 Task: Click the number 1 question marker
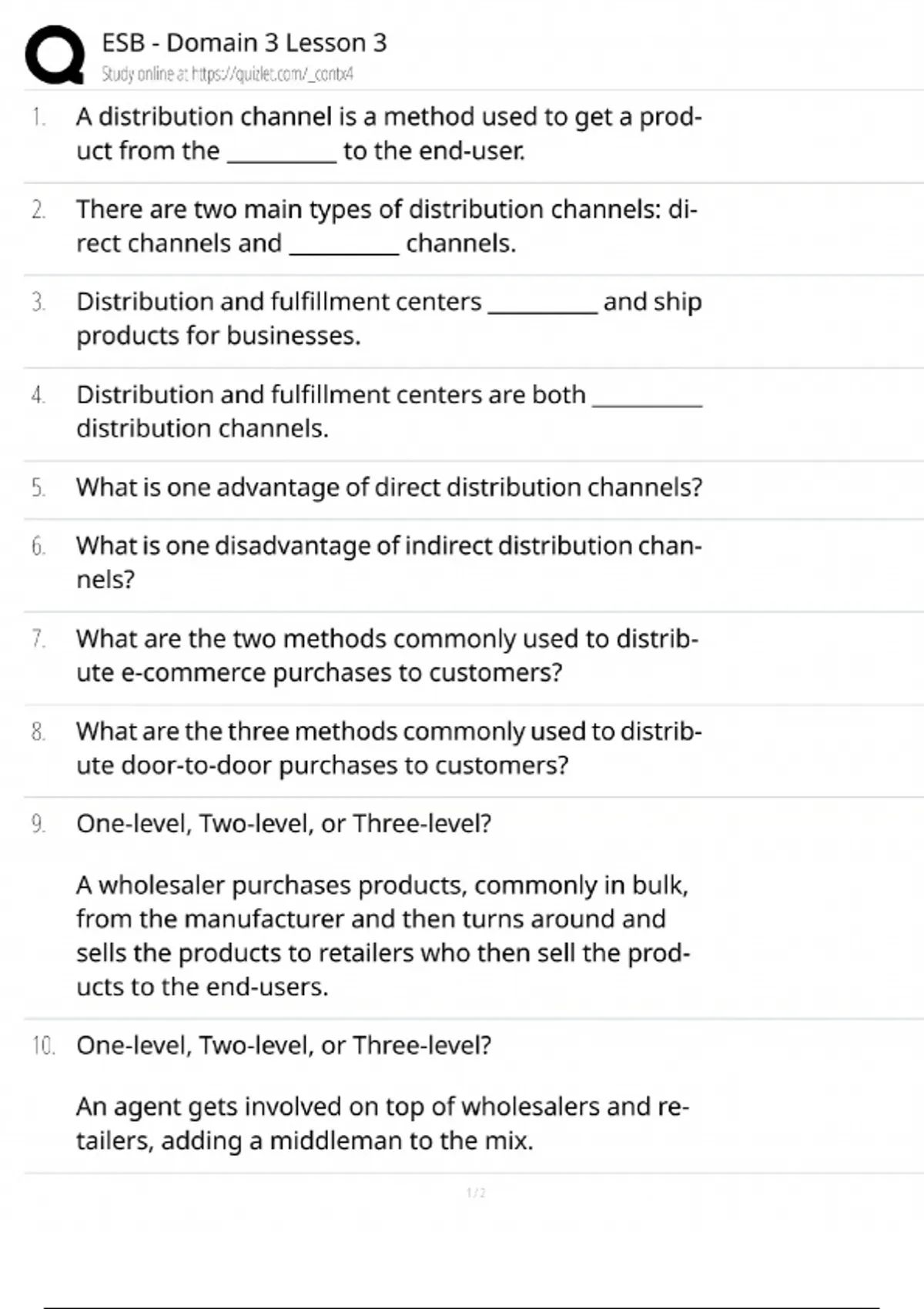click(38, 117)
